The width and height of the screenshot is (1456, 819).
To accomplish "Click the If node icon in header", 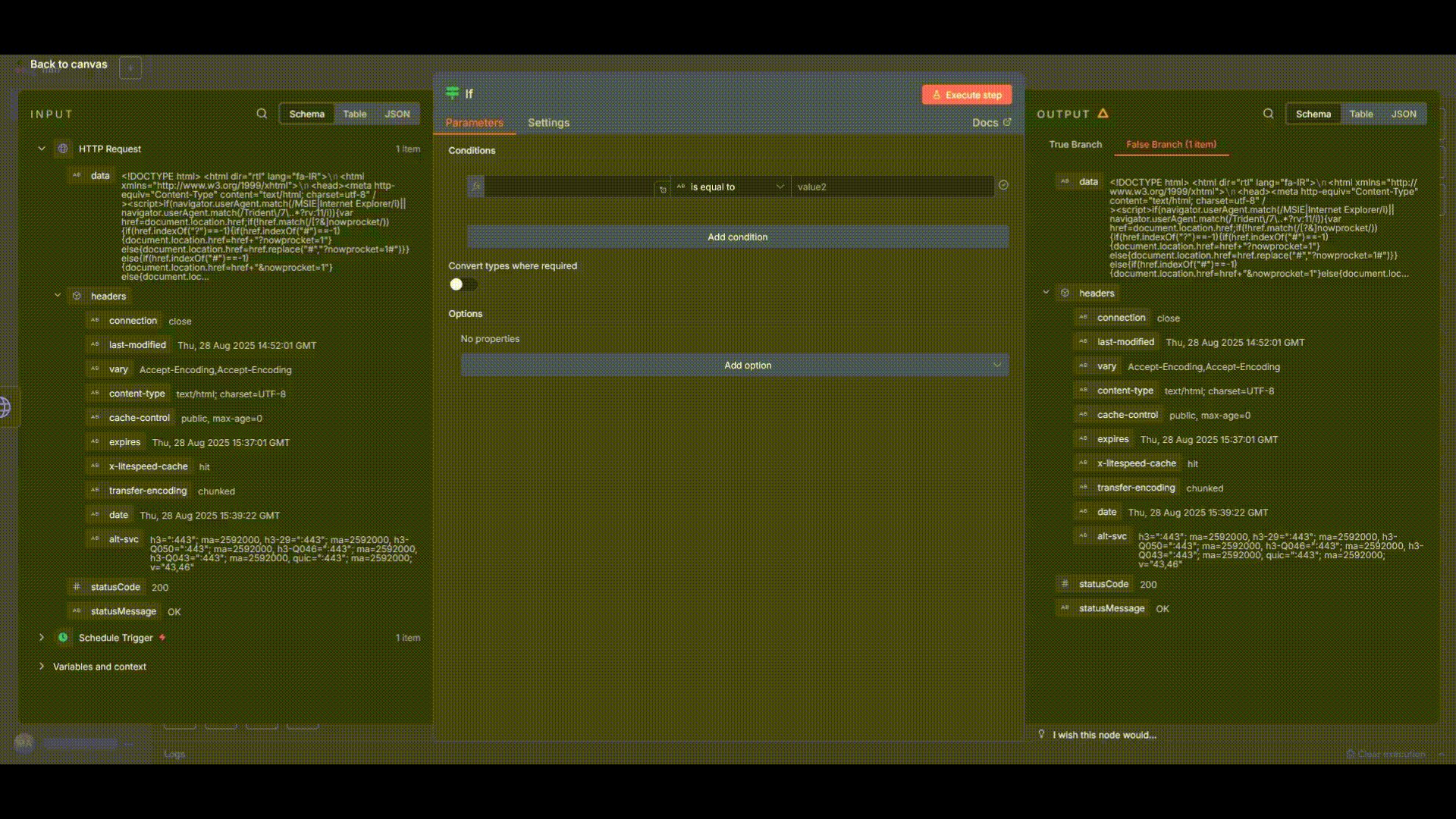I will 453,93.
